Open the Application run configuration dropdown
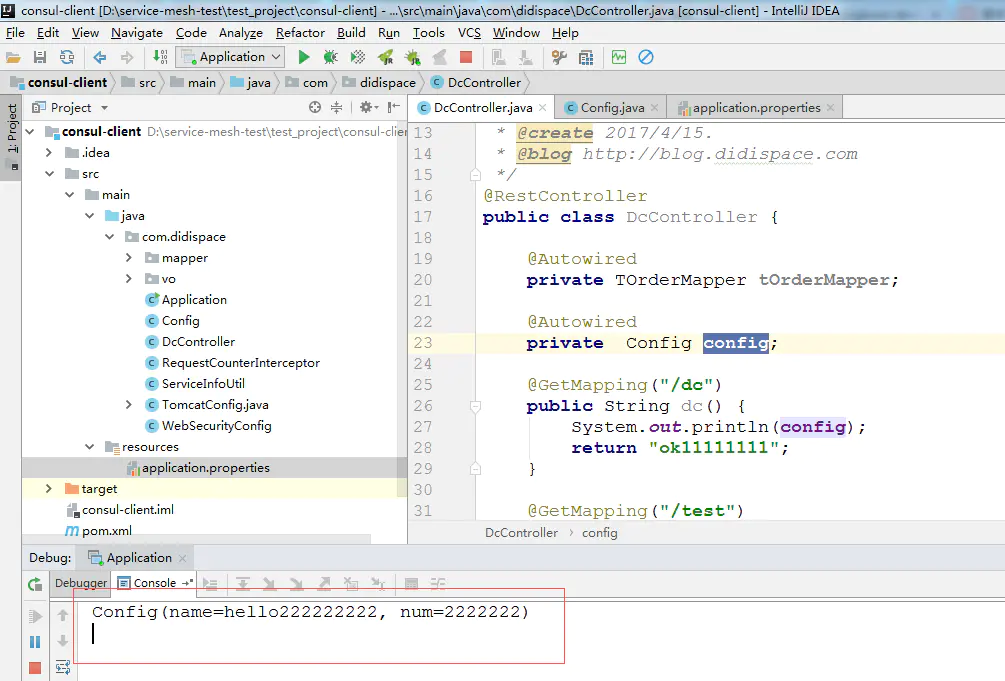The image size is (1005, 681). tap(231, 57)
